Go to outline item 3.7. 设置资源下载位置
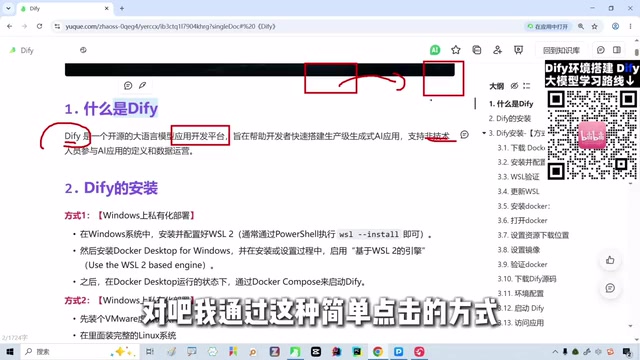The height and width of the screenshot is (360, 640). click(533, 235)
